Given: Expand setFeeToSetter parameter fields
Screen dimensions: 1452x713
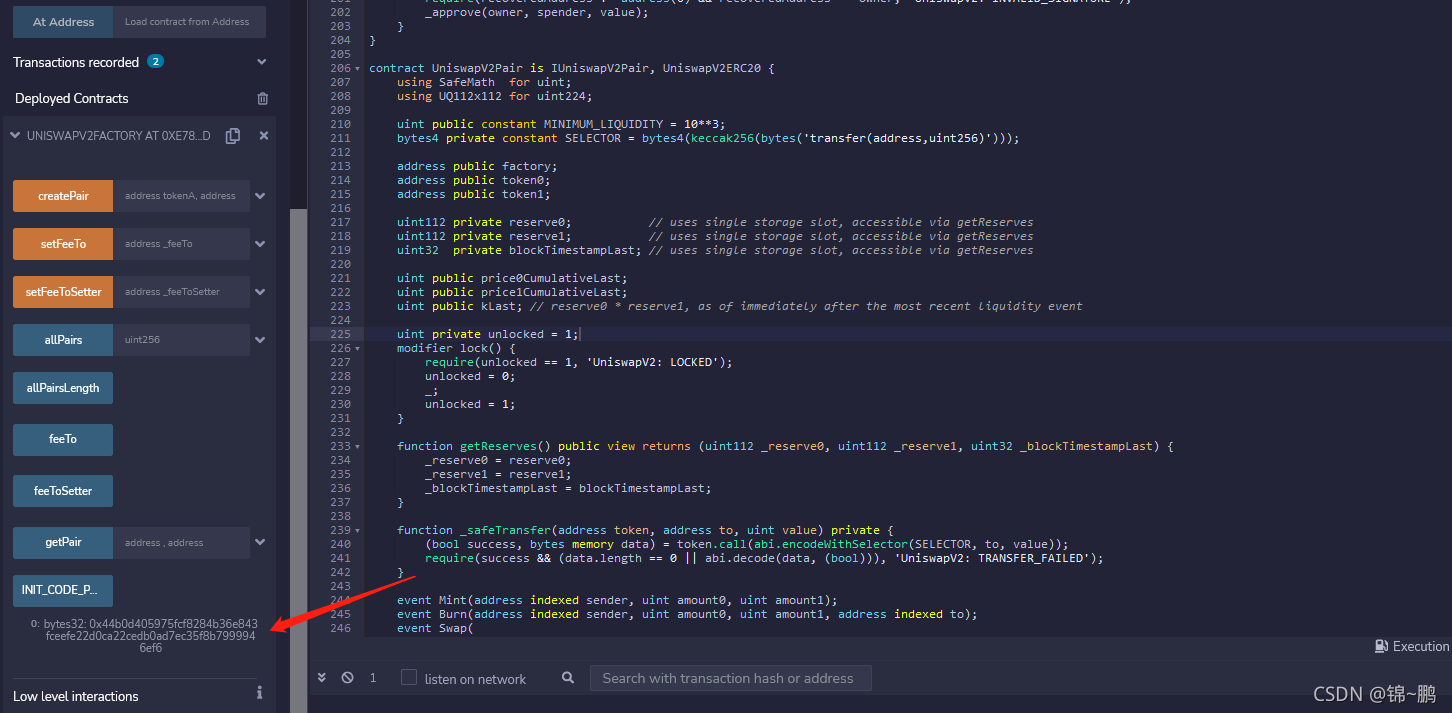Looking at the screenshot, I should [x=260, y=292].
